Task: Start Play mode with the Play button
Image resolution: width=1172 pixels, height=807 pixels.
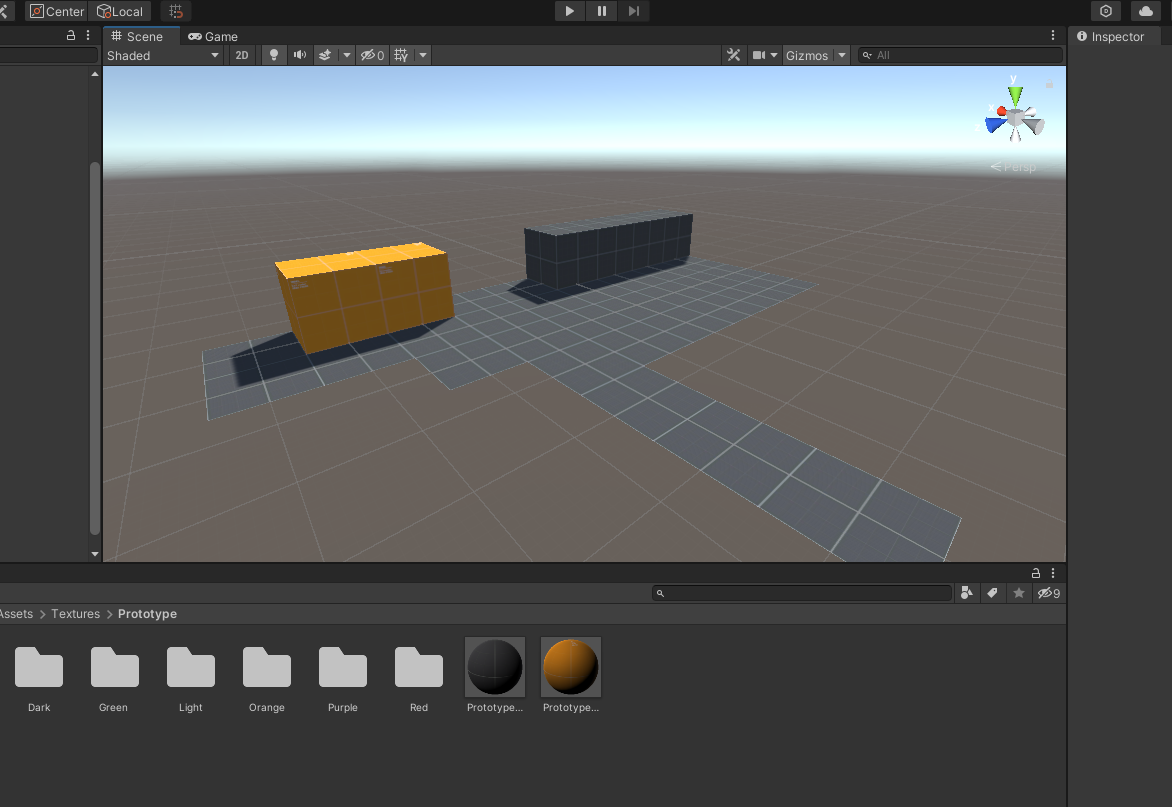Action: point(570,11)
